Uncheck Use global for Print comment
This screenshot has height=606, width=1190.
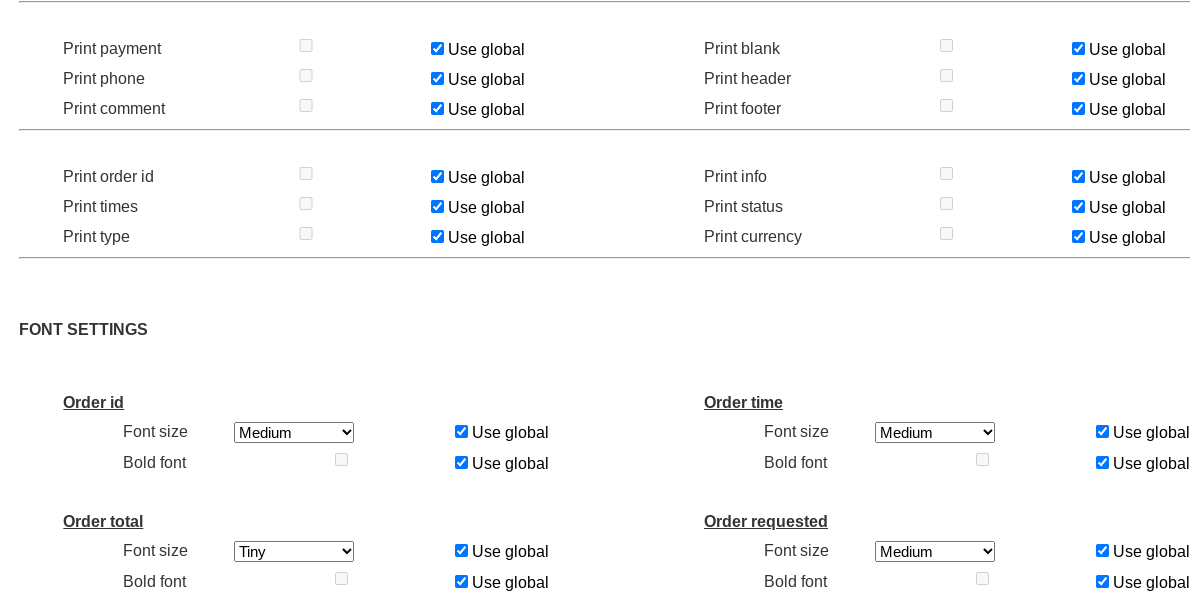tap(437, 109)
